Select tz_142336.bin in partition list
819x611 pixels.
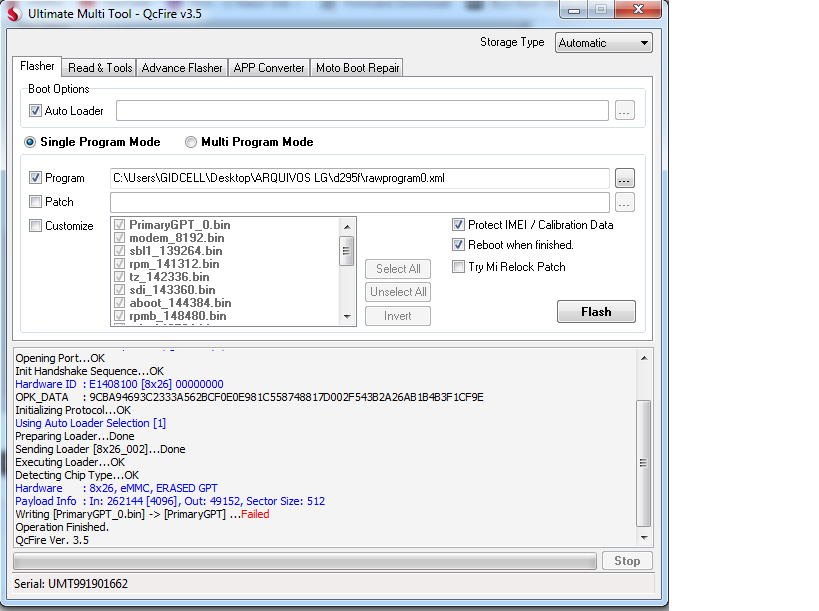pyautogui.click(x=169, y=277)
